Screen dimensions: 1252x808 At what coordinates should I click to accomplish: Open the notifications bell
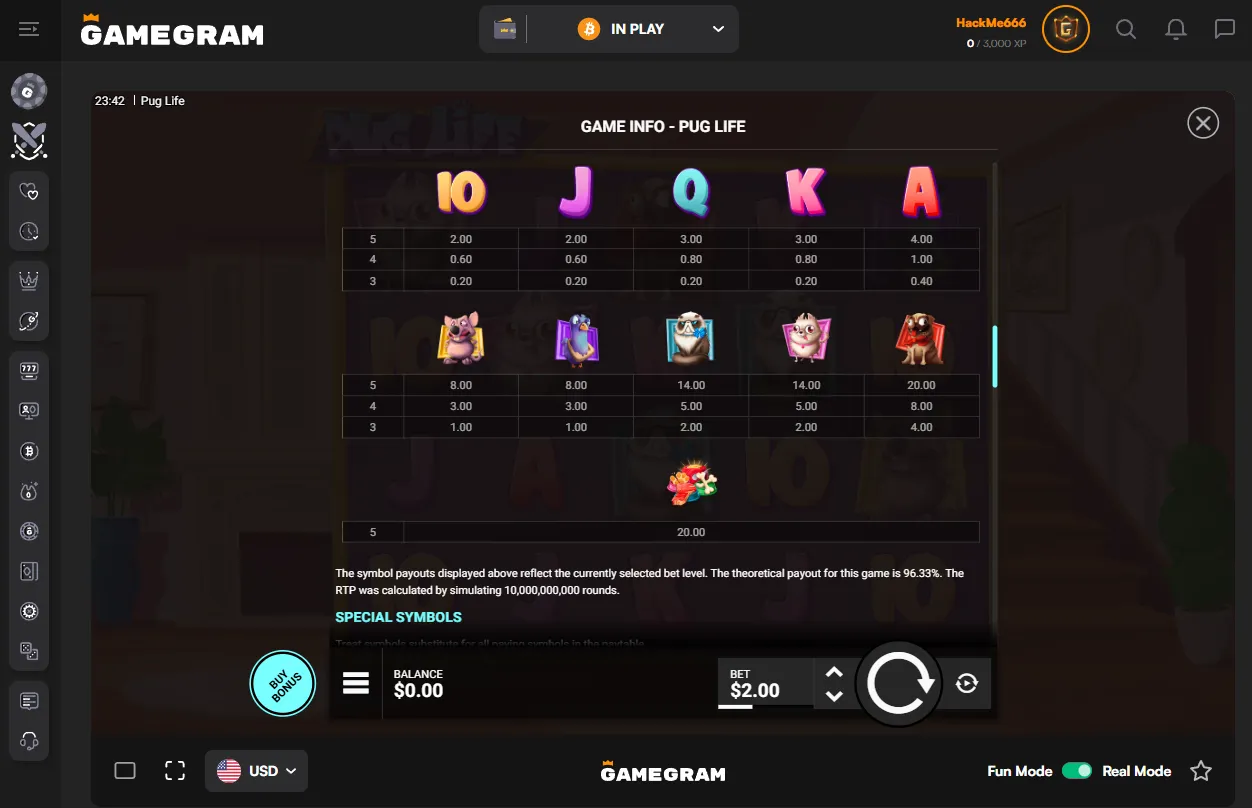pos(1176,29)
